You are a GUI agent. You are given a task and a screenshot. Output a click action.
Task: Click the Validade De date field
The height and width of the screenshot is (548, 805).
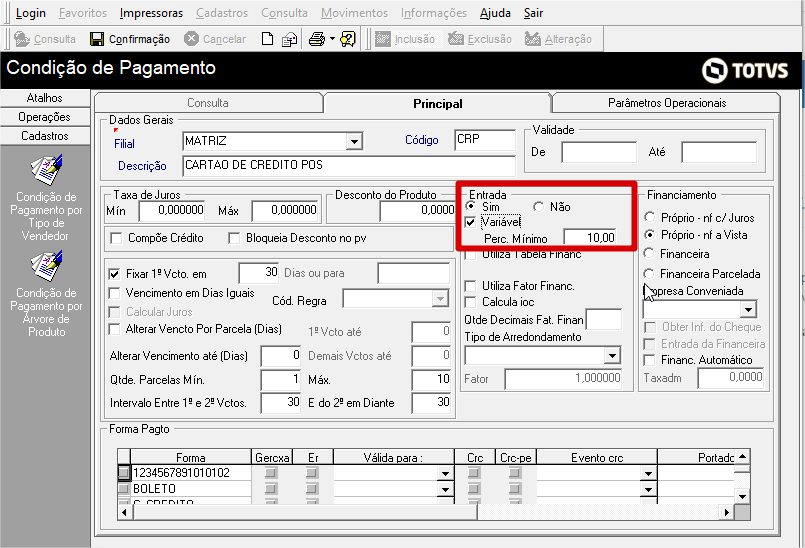[x=599, y=152]
